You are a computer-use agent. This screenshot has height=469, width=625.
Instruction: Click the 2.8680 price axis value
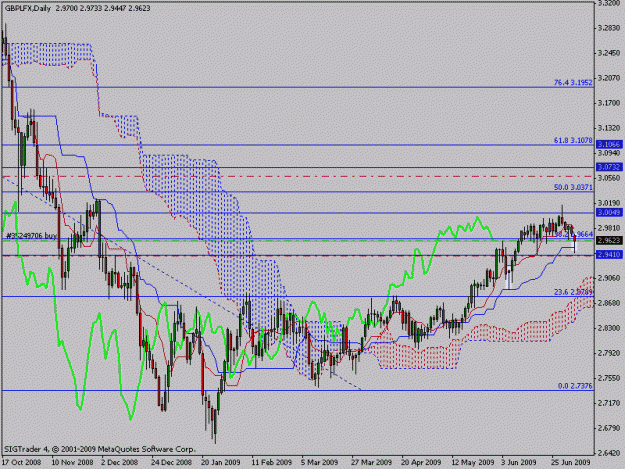pyautogui.click(x=609, y=303)
